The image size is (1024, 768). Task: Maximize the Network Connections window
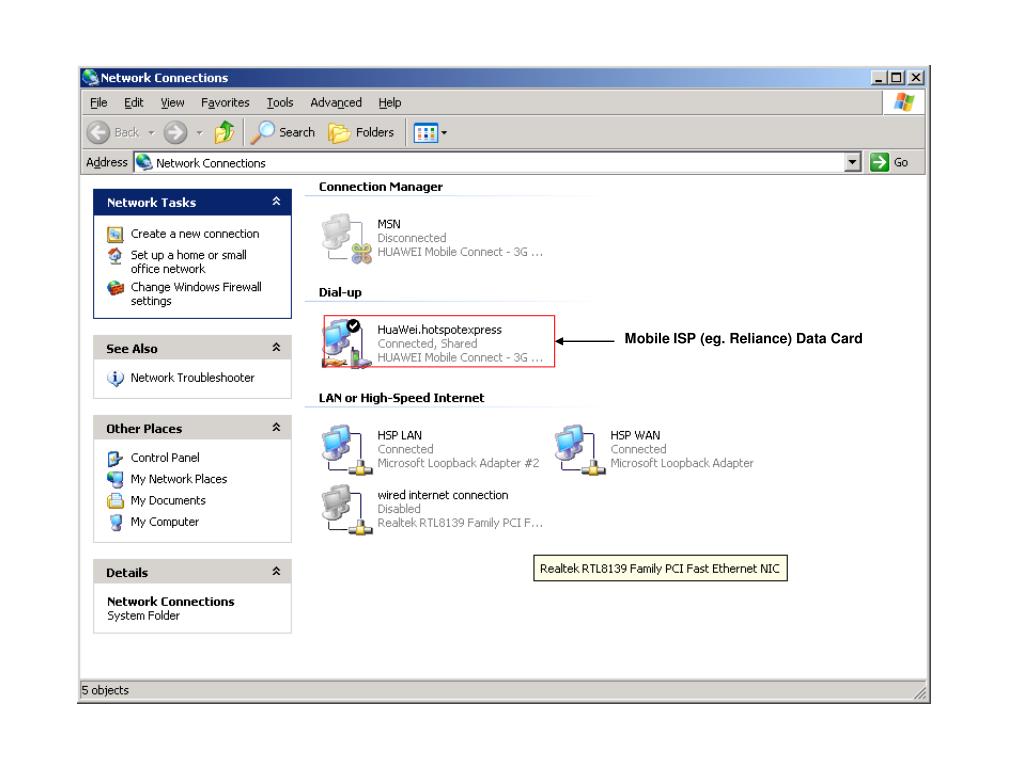click(x=896, y=78)
